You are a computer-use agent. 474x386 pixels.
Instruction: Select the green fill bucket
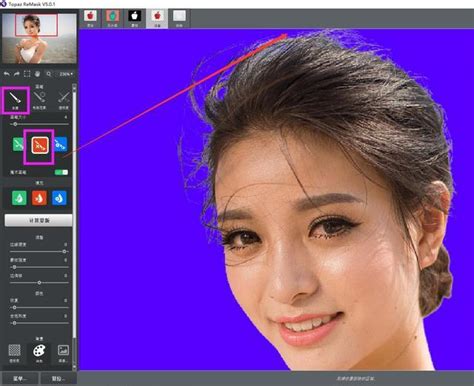(19, 198)
